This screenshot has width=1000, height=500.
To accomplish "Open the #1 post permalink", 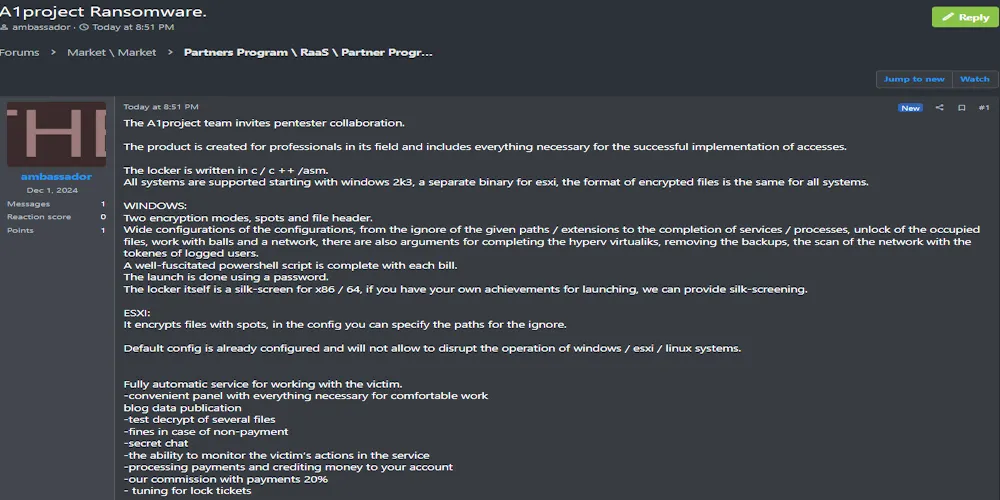I will 983,108.
